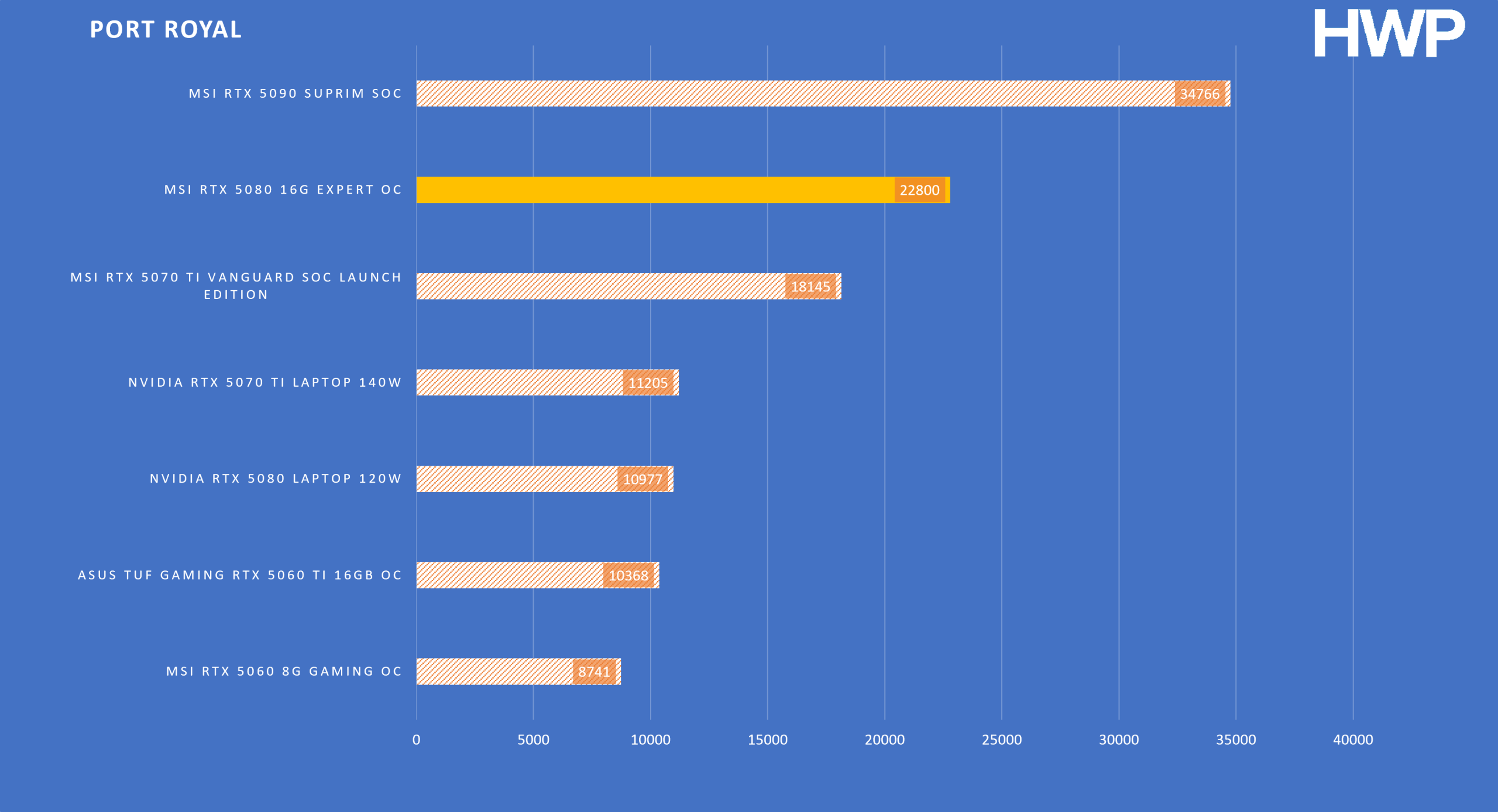Select the ASUS TUF GAMING RTX 5060 TI label
1498x812 pixels.
(240, 575)
